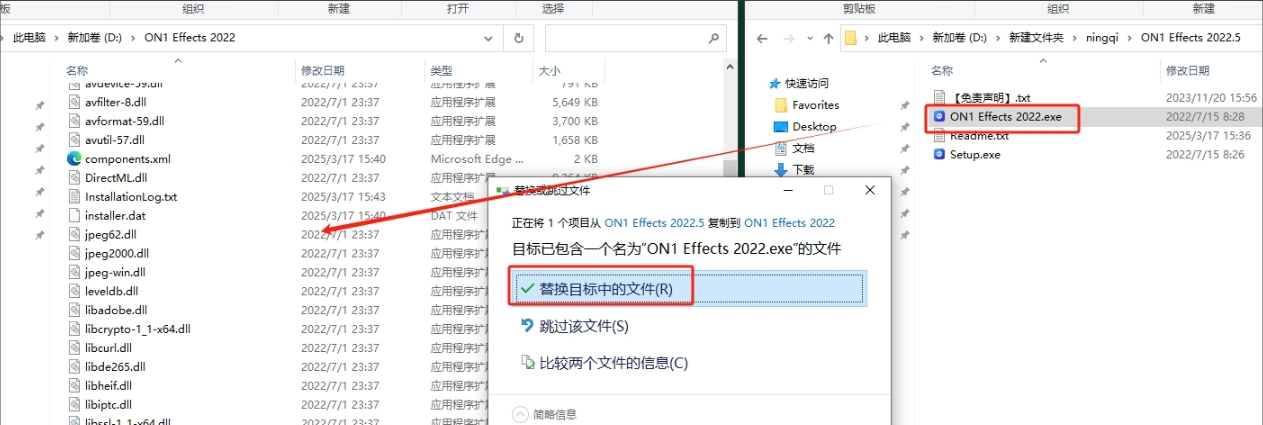Viewport: 1263px width, 425px height.
Task: Select jpeg2000.dll file icon
Action: pyautogui.click(x=74, y=253)
